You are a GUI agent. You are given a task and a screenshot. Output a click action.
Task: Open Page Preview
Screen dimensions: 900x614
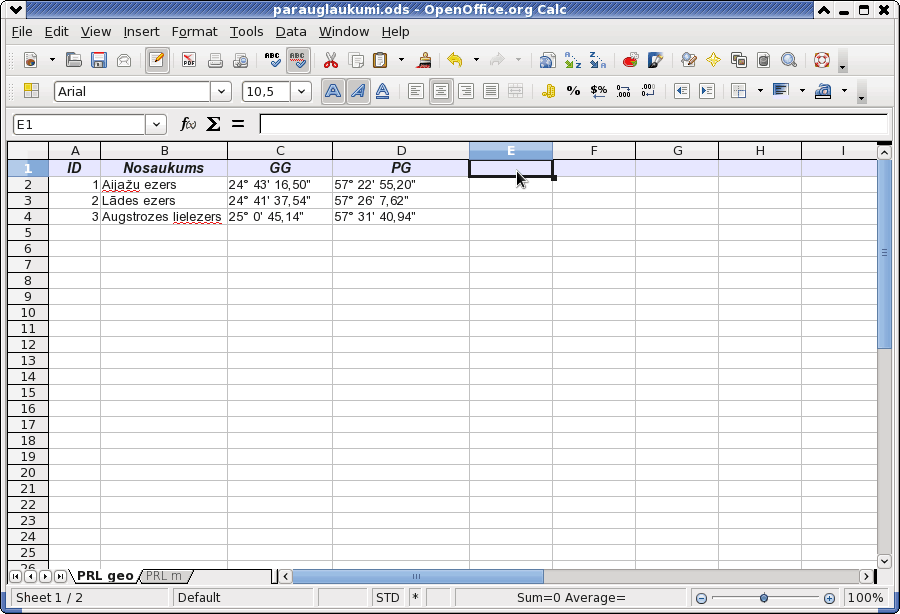[240, 60]
